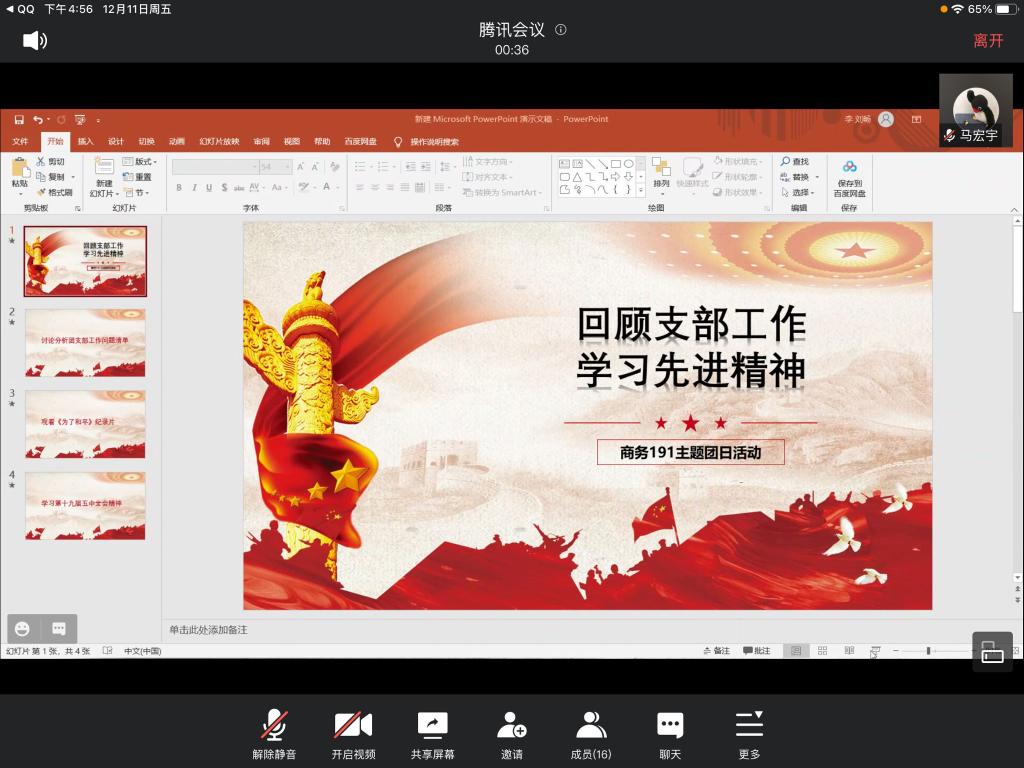Invite participants using 邀请
Image resolution: width=1024 pixels, height=768 pixels.
(512, 735)
